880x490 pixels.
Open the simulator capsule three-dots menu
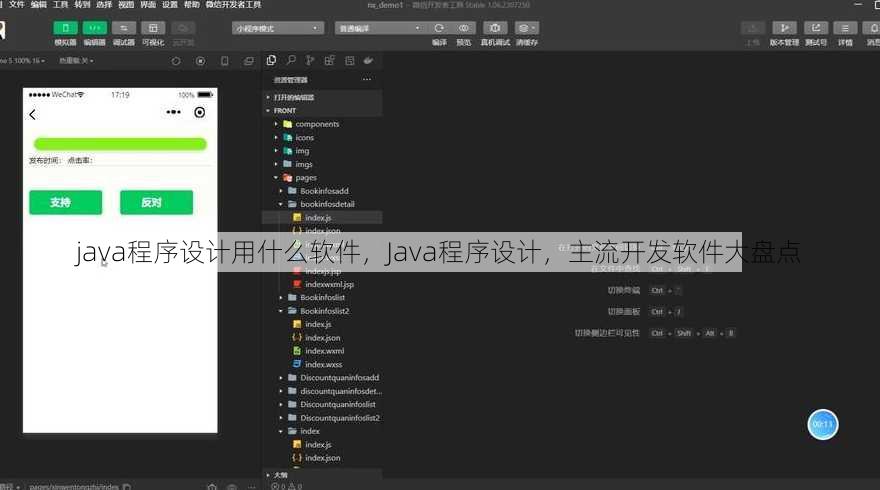[173, 112]
